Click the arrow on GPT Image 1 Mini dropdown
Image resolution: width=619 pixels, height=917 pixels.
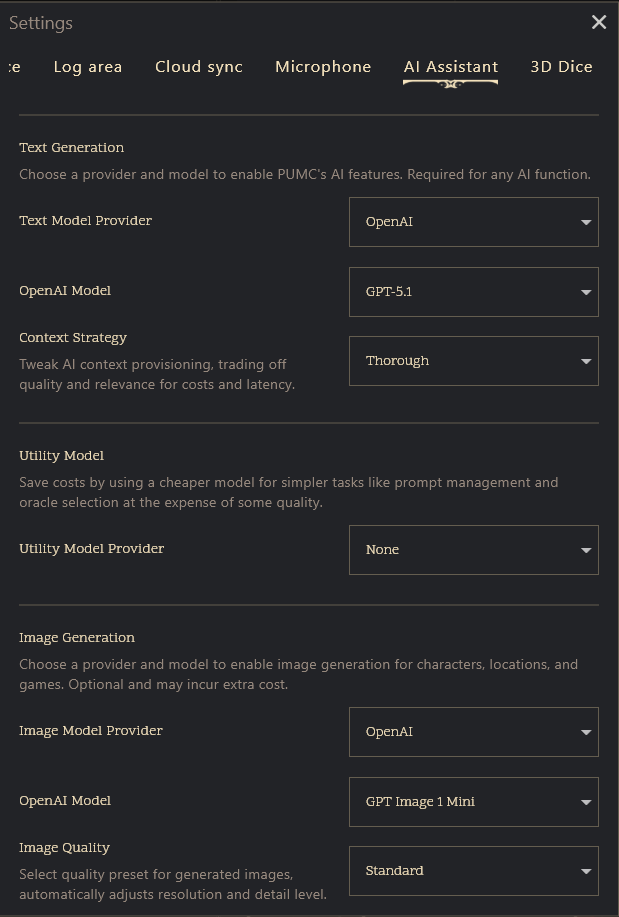[x=586, y=802]
